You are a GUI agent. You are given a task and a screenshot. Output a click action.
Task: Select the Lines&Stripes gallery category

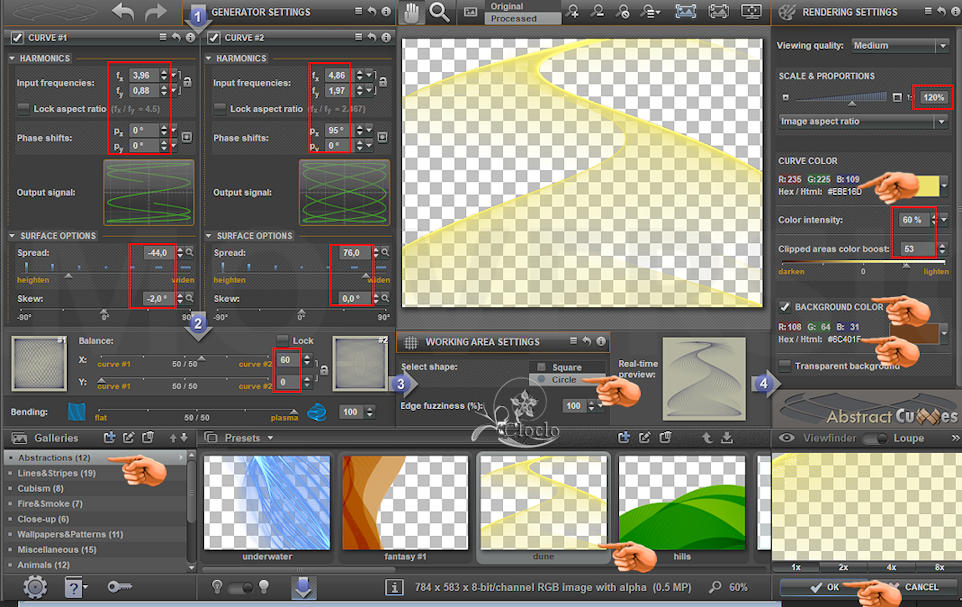pos(56,473)
